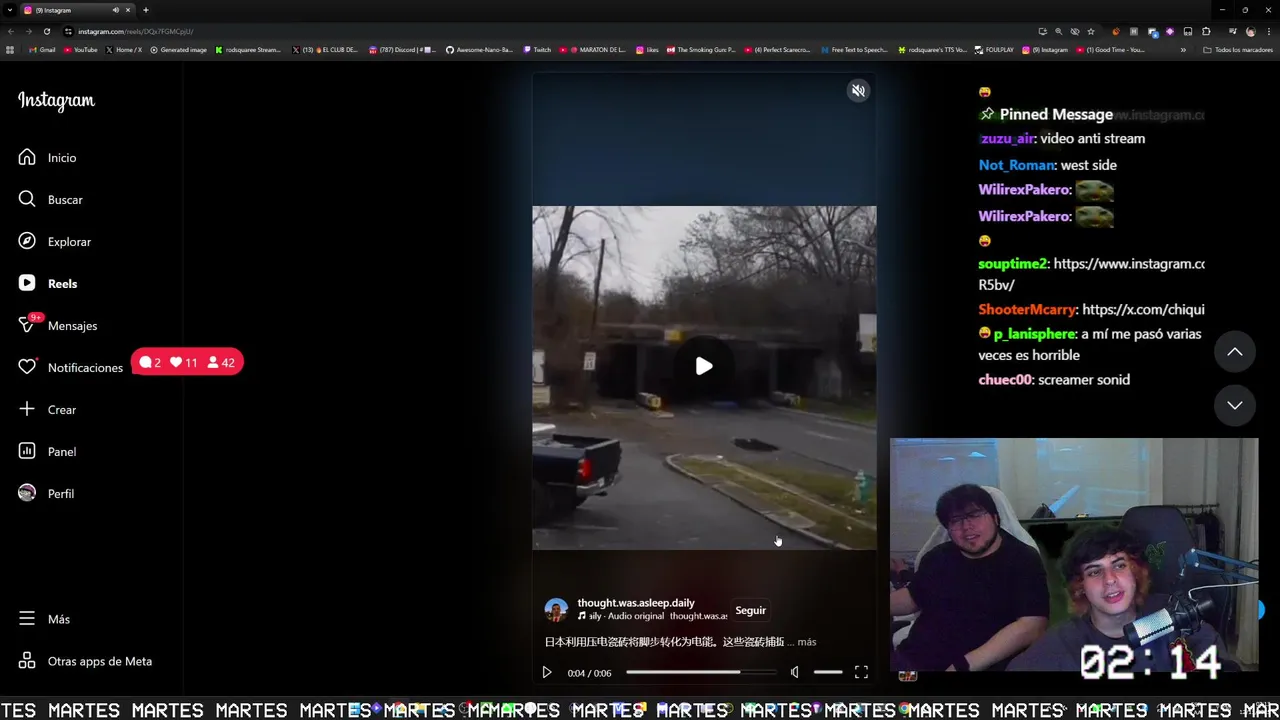Open the Gmail bookmark

[x=42, y=49]
